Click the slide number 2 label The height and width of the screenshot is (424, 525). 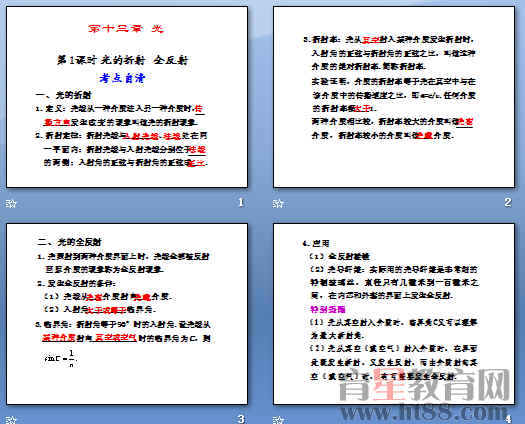[x=508, y=202]
